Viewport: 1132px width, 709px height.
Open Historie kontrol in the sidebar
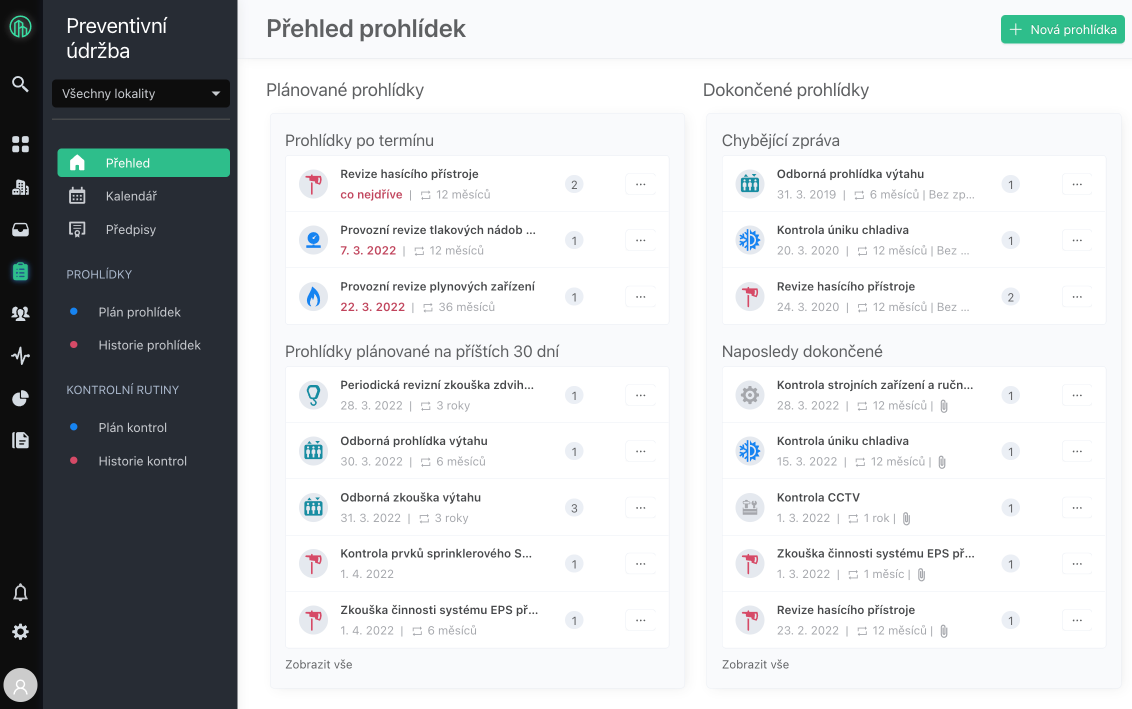pos(142,461)
